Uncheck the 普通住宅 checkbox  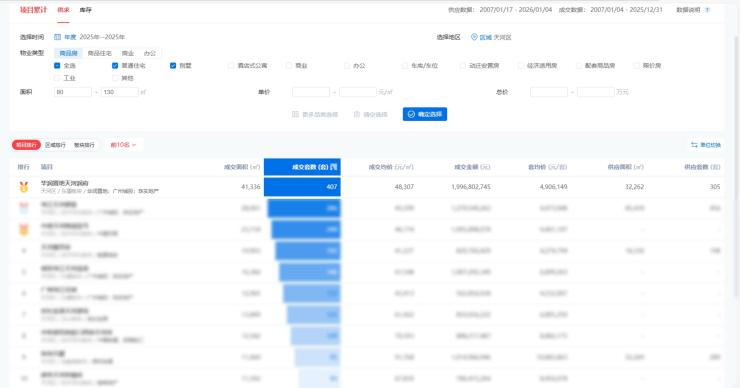[115, 66]
